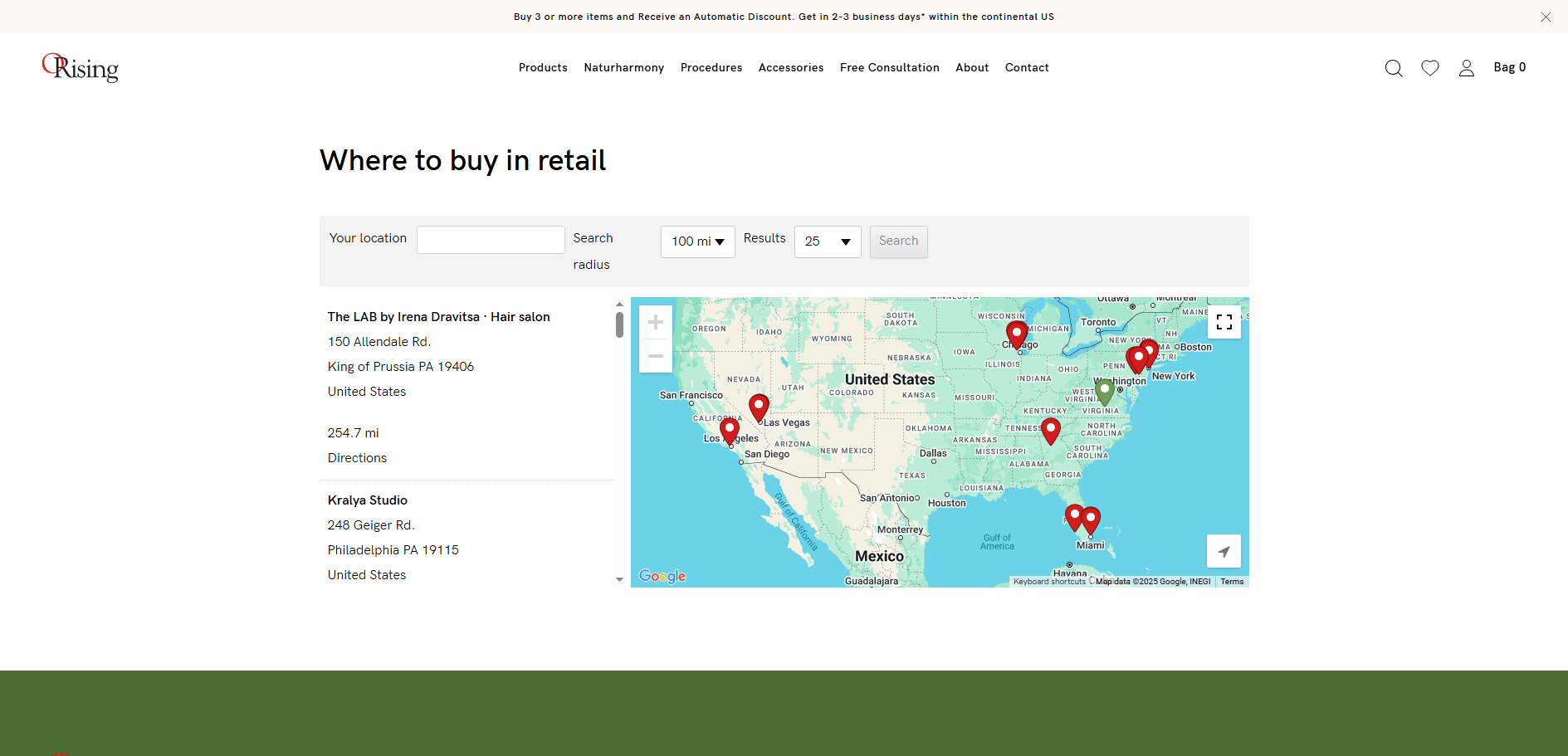Focus the Your location input field
Viewport: 1568px width, 756px height.
coord(491,240)
